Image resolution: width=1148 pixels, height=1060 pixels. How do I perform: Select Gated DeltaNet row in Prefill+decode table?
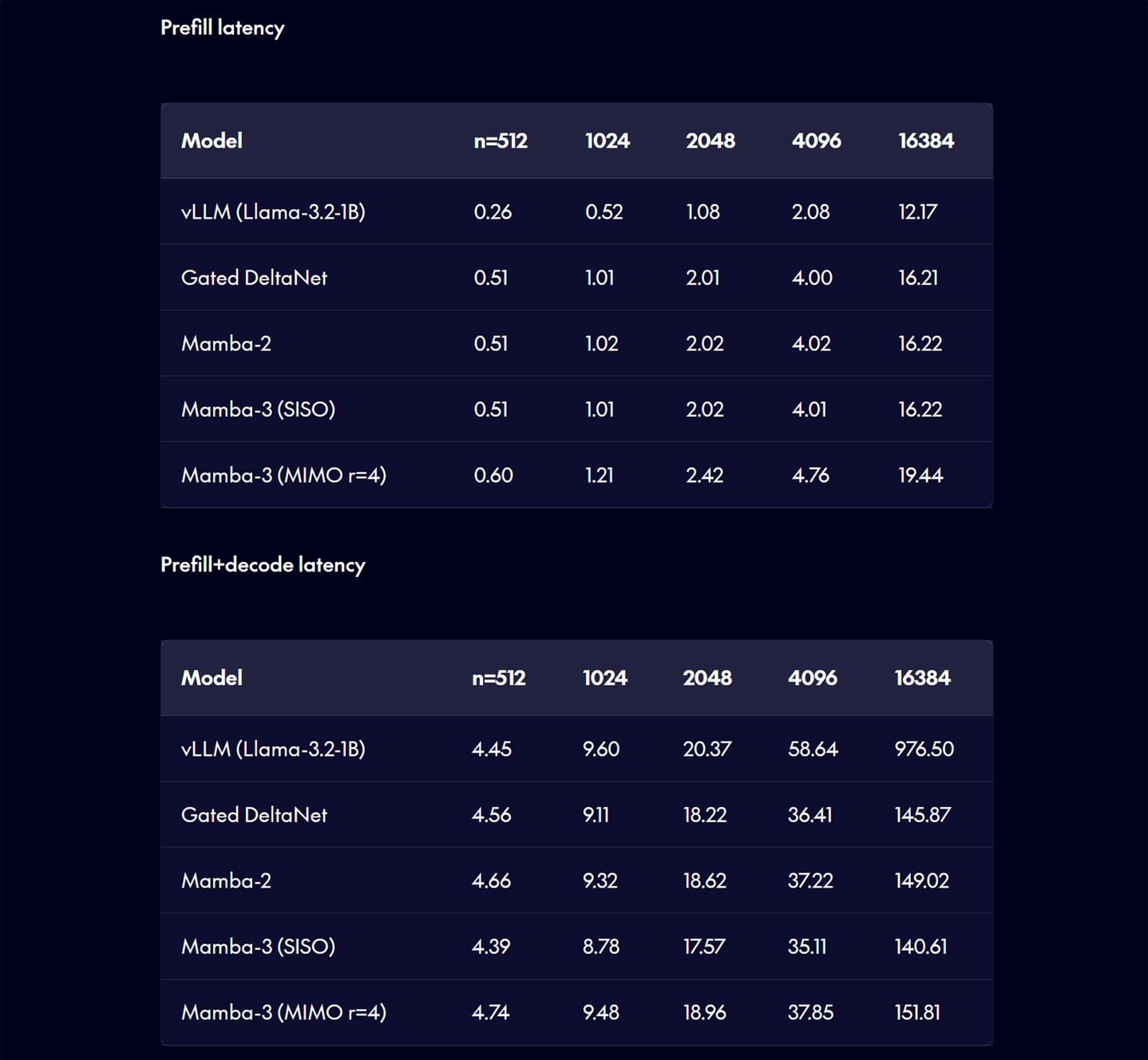pyautogui.click(x=254, y=815)
